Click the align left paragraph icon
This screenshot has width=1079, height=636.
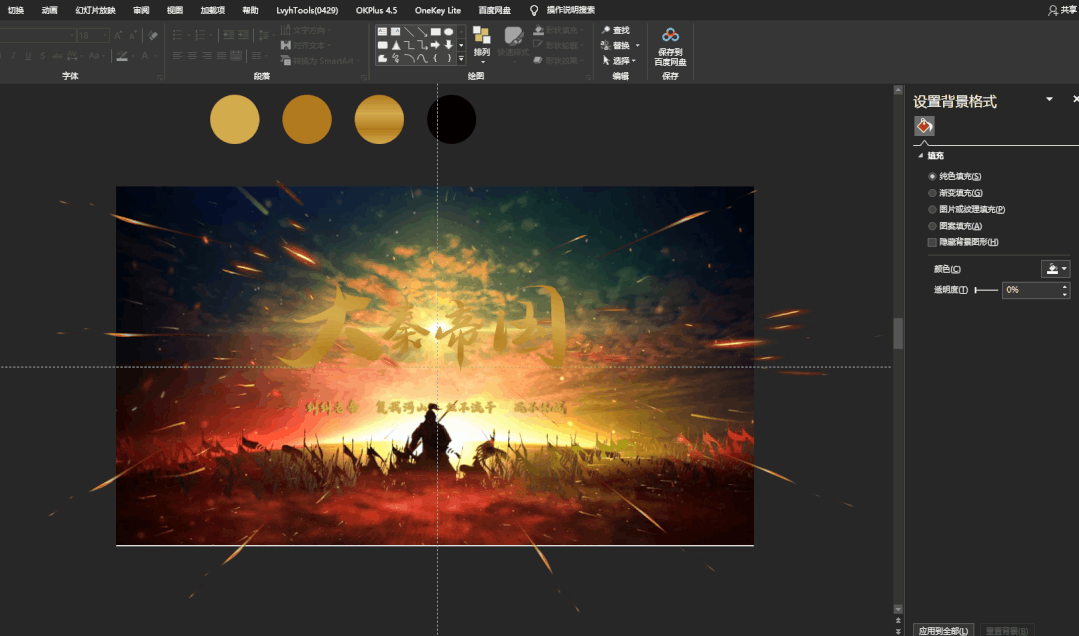[x=178, y=55]
